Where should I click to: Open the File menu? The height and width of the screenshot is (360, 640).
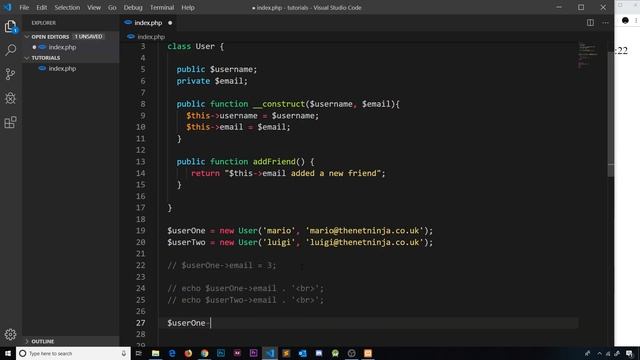[24, 7]
